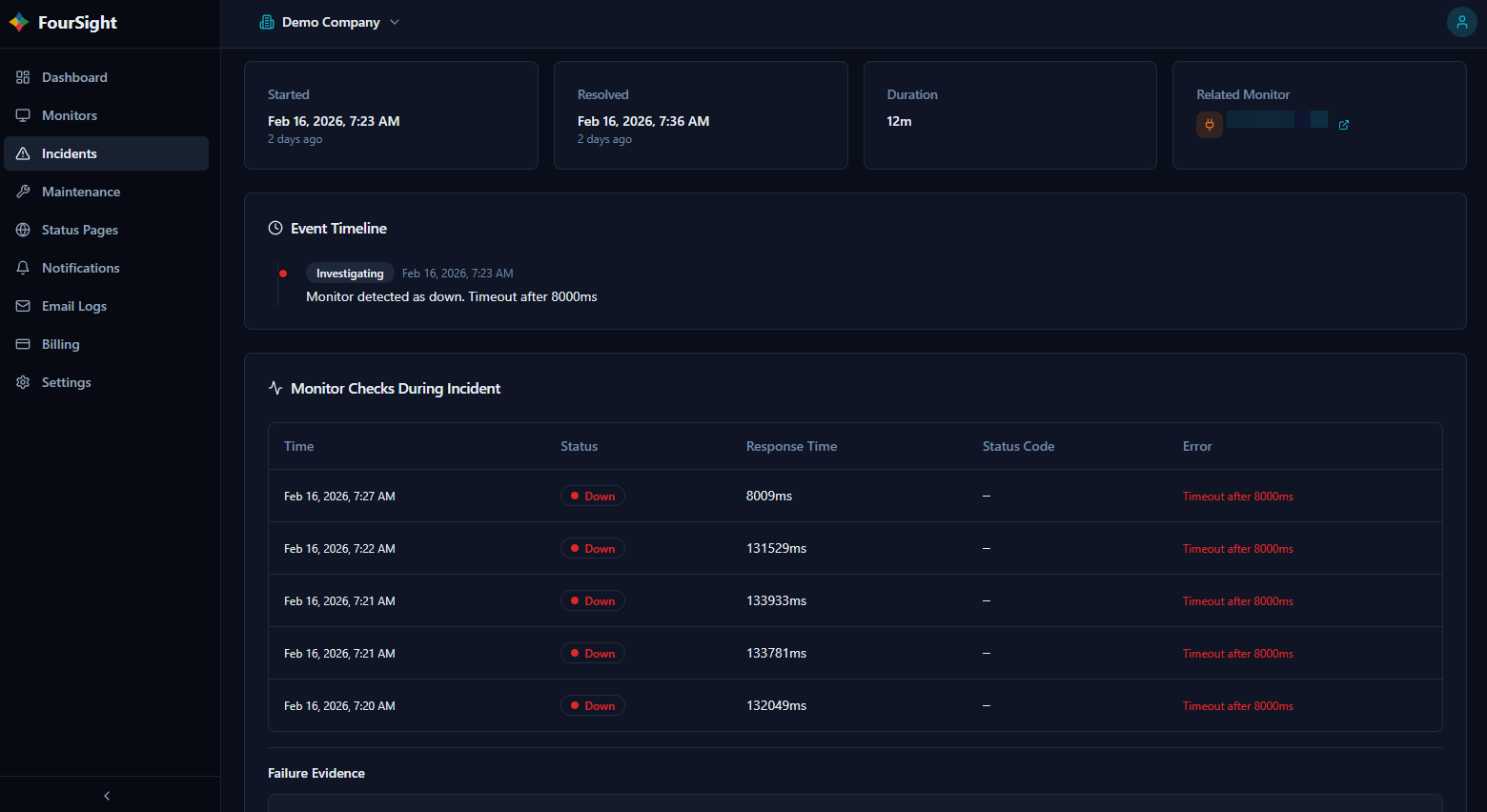Select the Investigating status badge
Image resolution: width=1487 pixels, height=812 pixels.
coord(350,273)
